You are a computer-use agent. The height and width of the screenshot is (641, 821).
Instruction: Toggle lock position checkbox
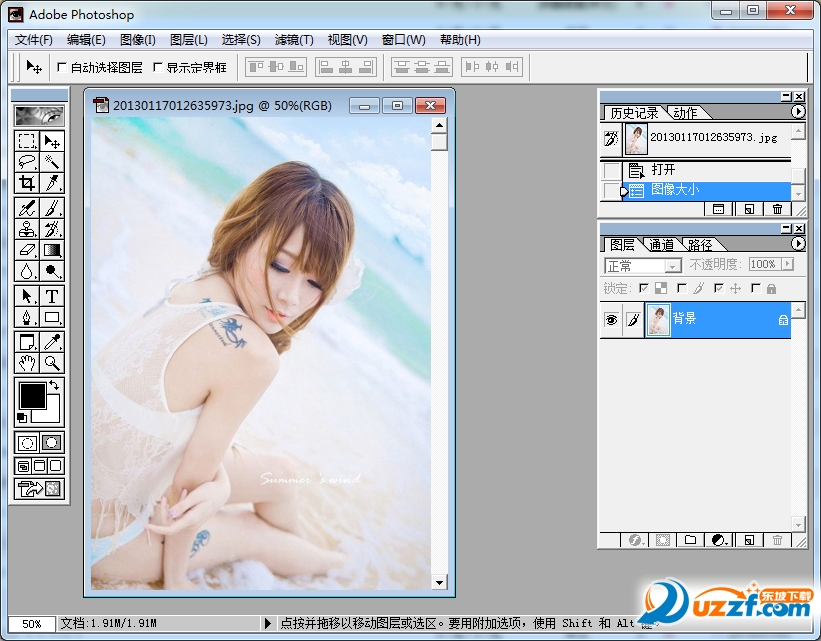point(718,288)
